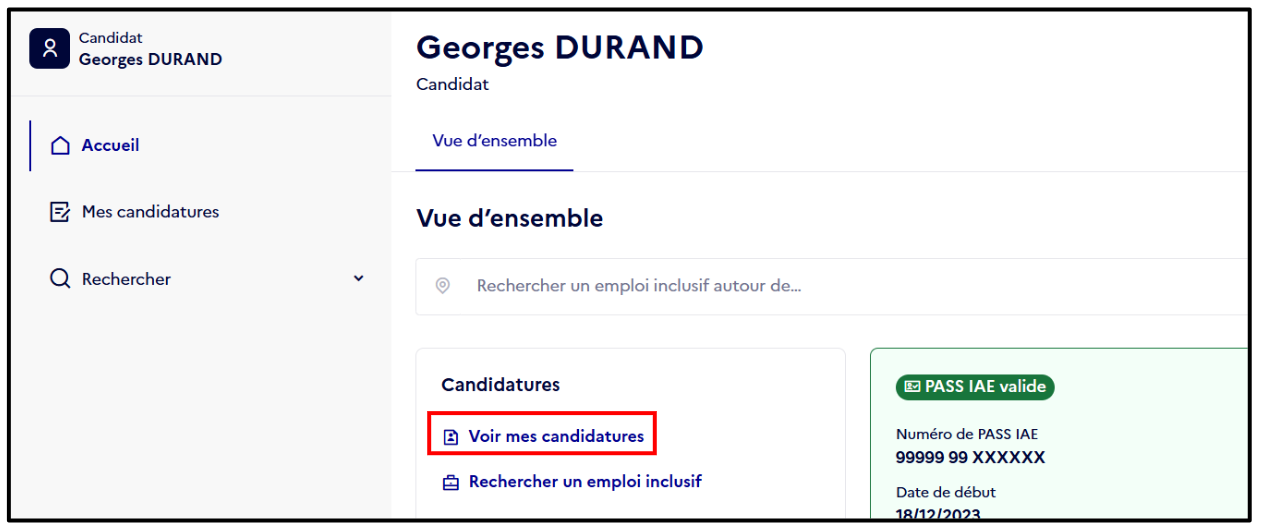Open Mes candidatures from the sidebar
Image resolution: width=1262 pixels, height=530 pixels.
[200, 212]
